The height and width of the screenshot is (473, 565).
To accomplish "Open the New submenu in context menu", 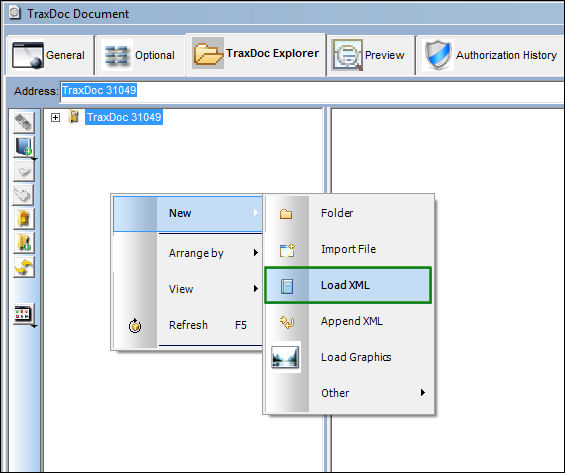I will point(188,214).
